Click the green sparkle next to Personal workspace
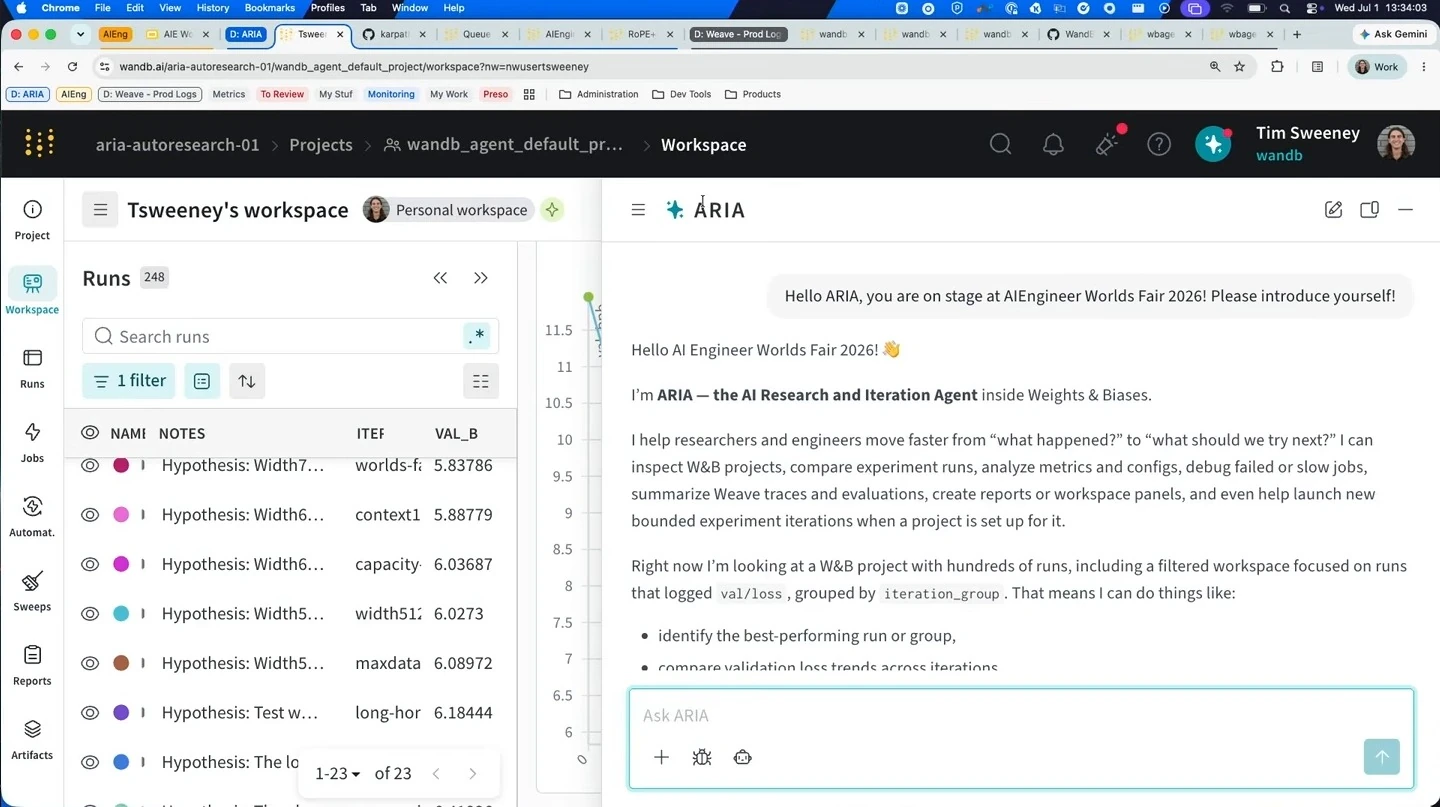 552,210
